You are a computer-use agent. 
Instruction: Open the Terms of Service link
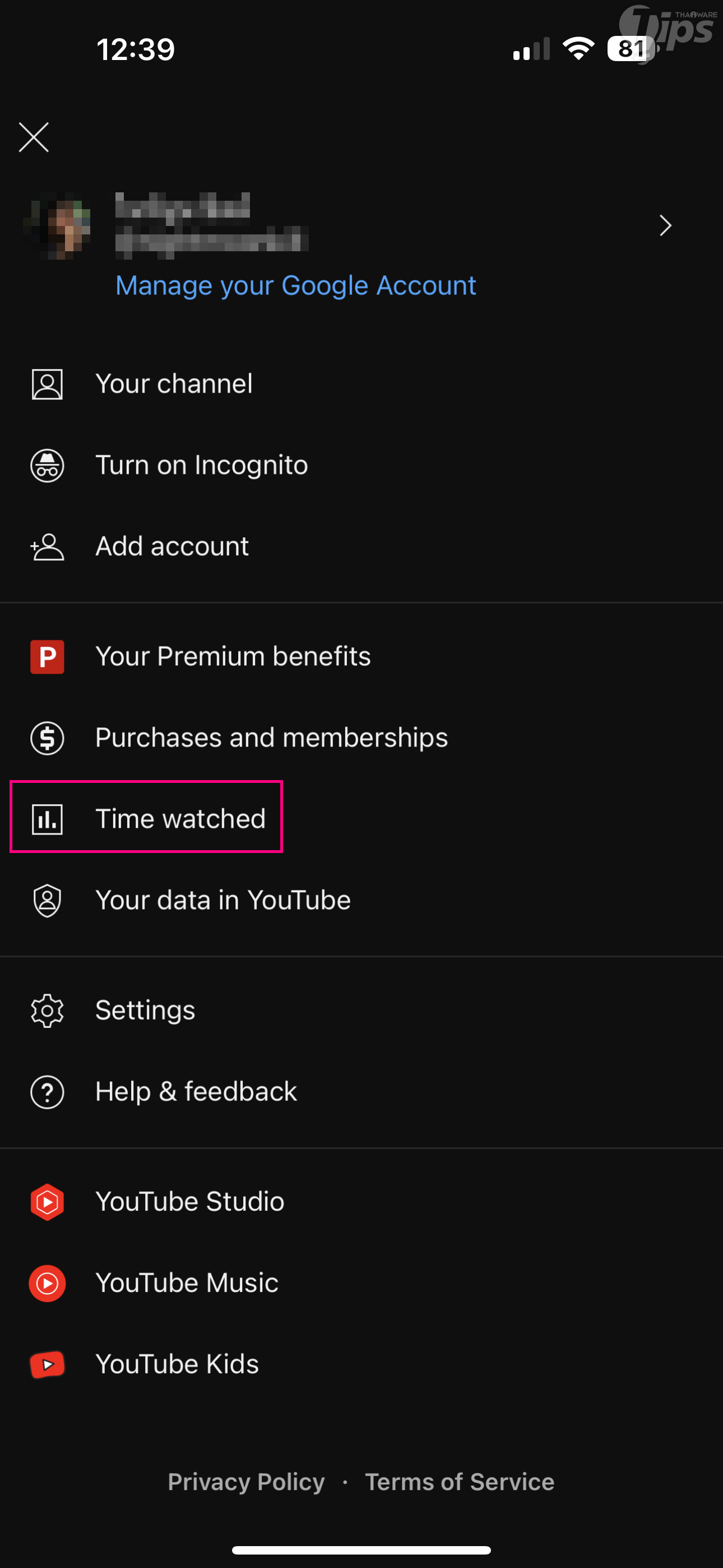(460, 1482)
